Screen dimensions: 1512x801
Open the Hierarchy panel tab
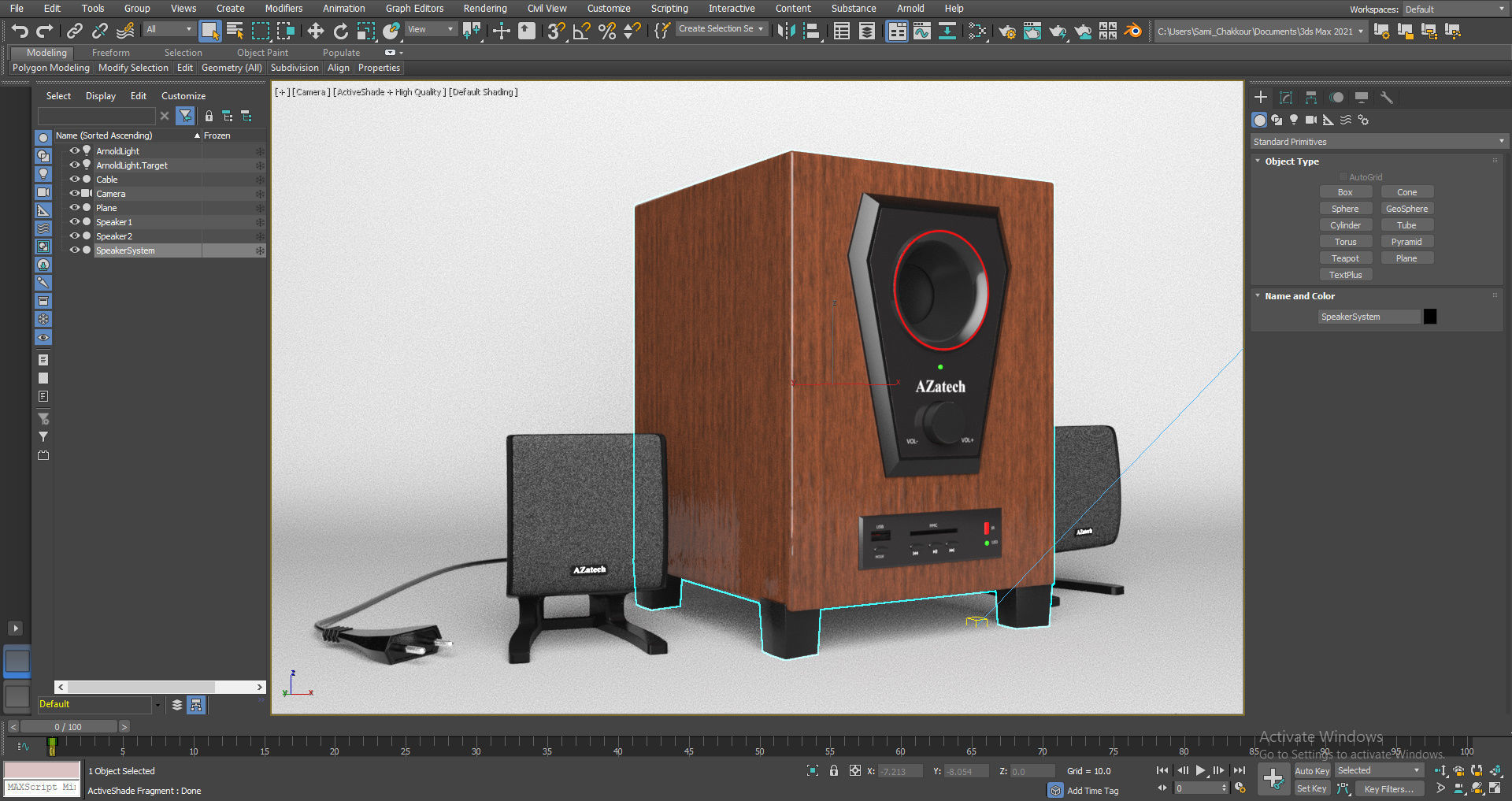[1311, 97]
